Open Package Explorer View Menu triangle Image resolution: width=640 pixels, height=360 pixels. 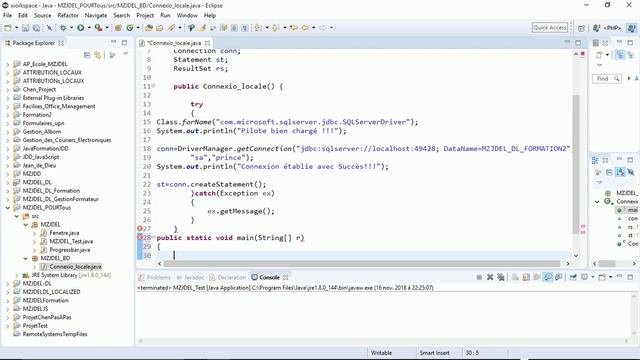tap(126, 54)
